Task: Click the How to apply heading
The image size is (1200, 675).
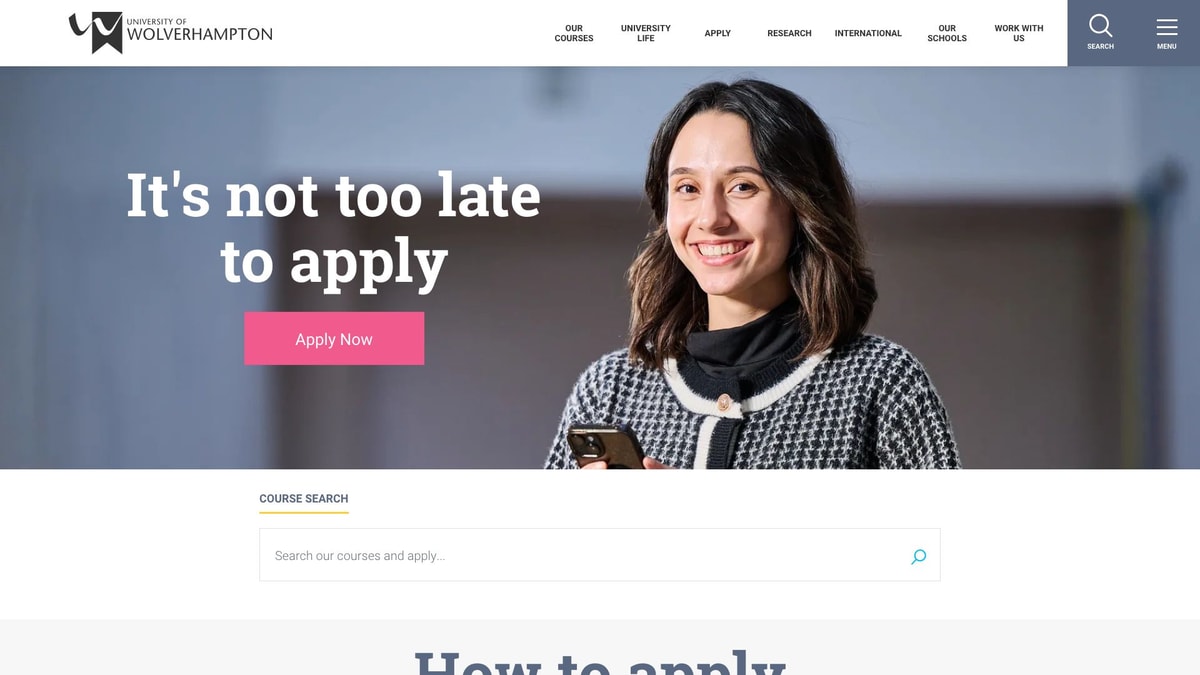Action: (600, 660)
